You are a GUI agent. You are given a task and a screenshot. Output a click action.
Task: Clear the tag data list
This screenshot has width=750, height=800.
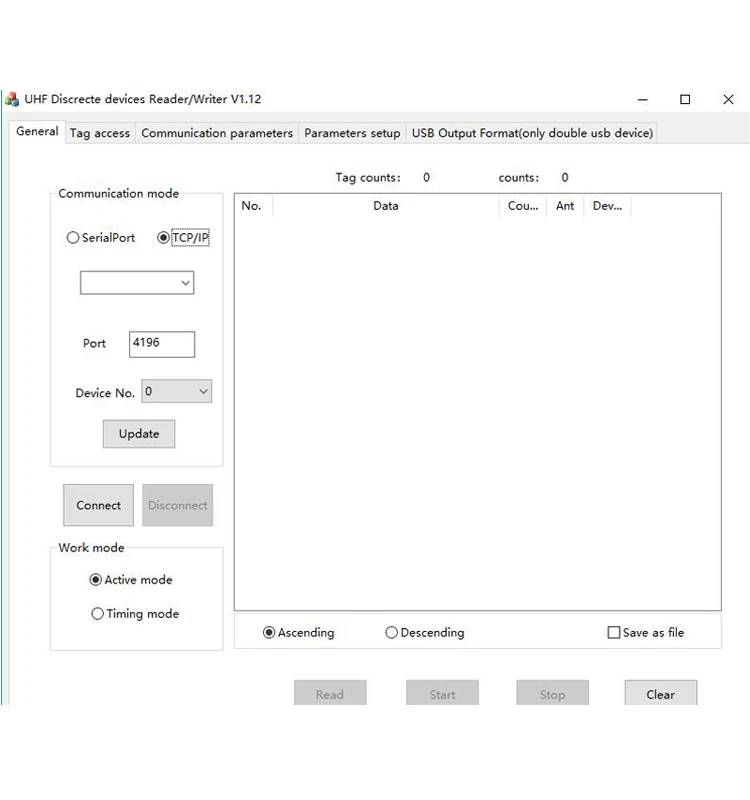click(x=660, y=694)
